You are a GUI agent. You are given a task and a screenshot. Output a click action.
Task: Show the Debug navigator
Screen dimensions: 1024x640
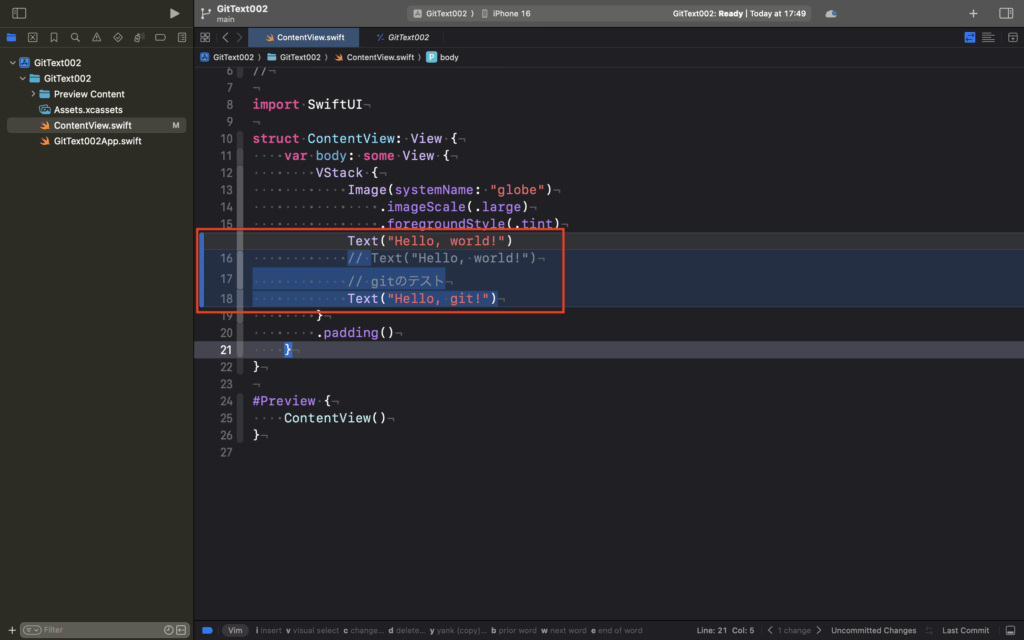pos(139,37)
